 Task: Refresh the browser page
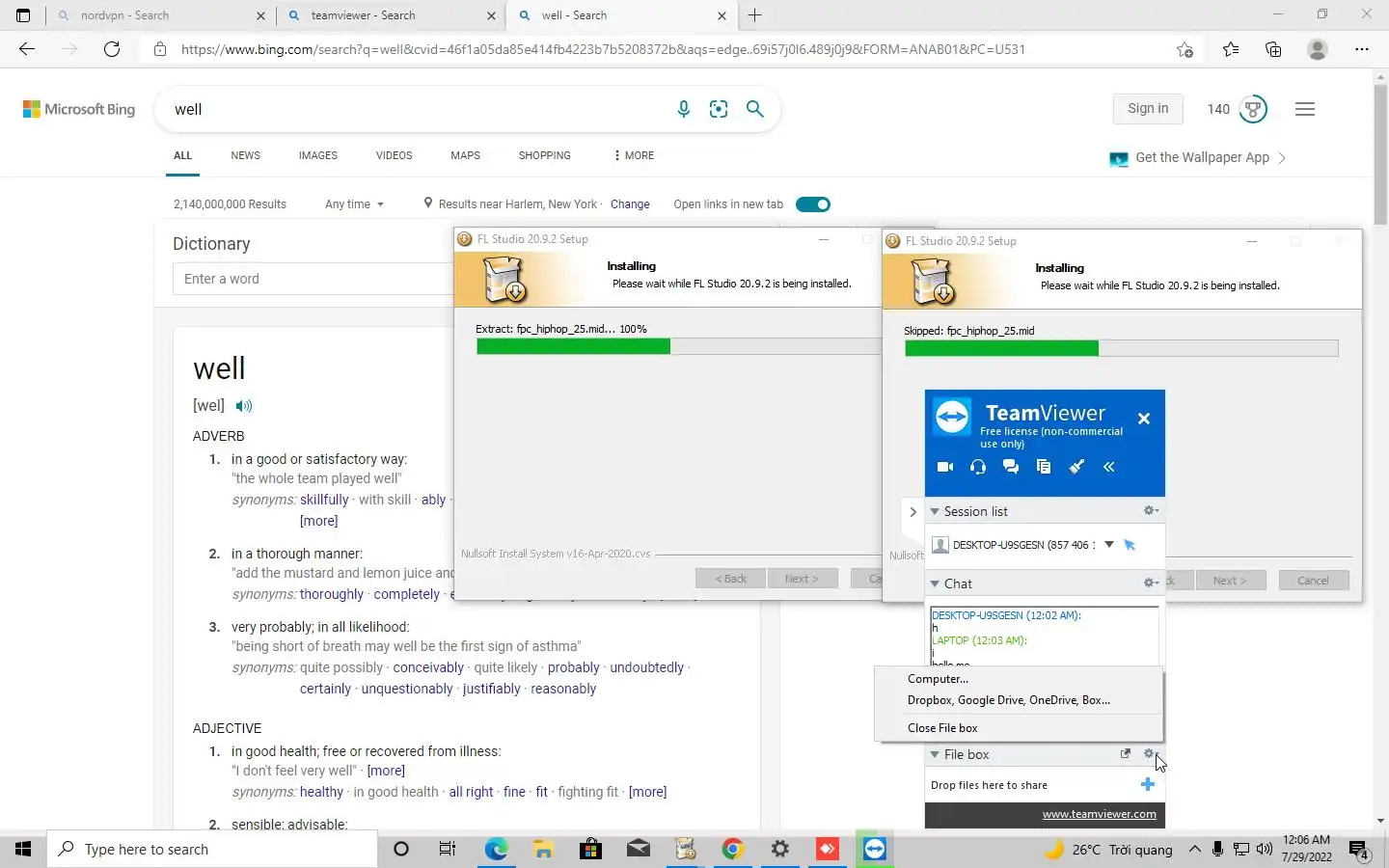tap(112, 49)
